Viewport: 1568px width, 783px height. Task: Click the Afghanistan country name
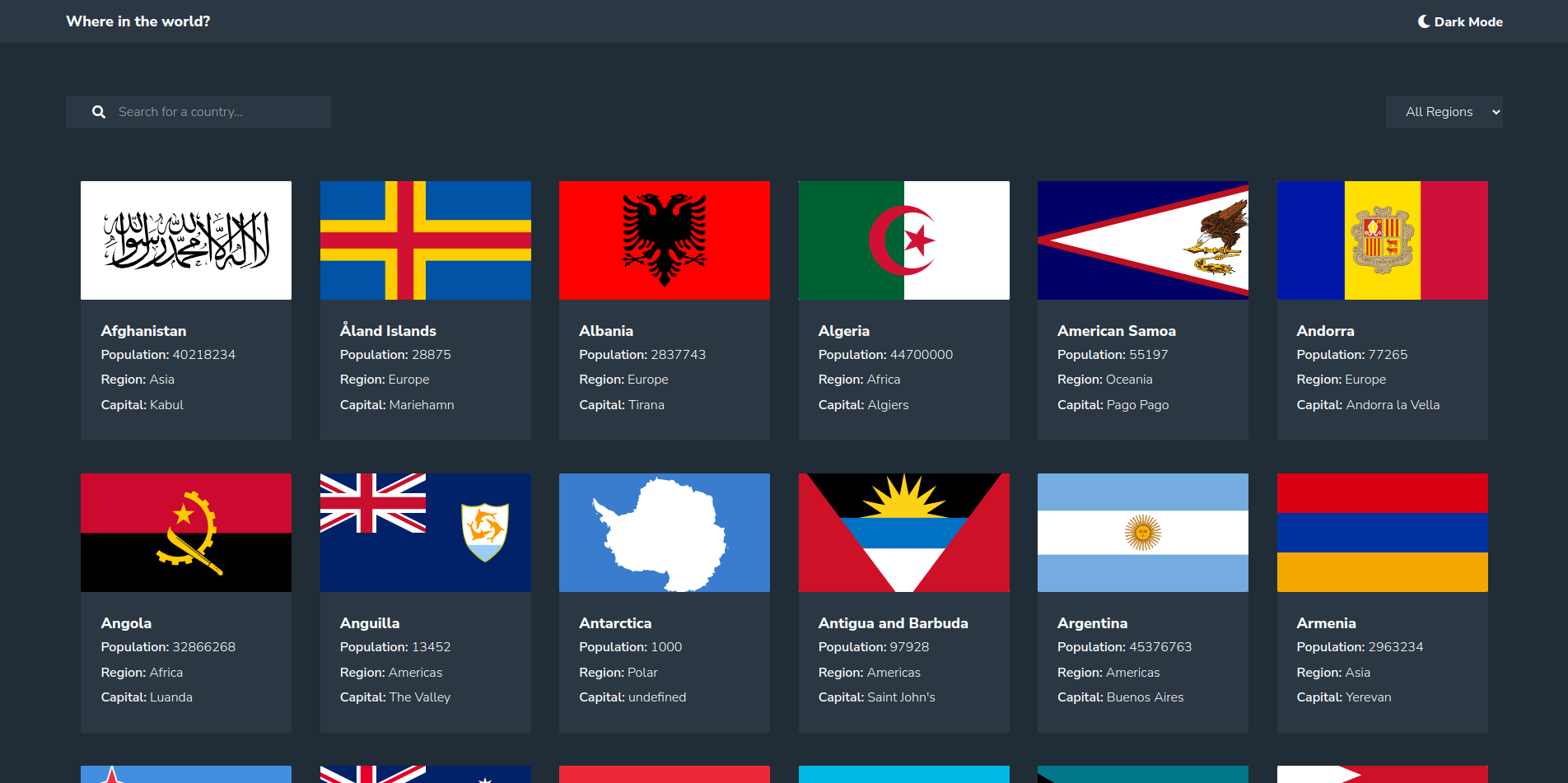pyautogui.click(x=144, y=331)
